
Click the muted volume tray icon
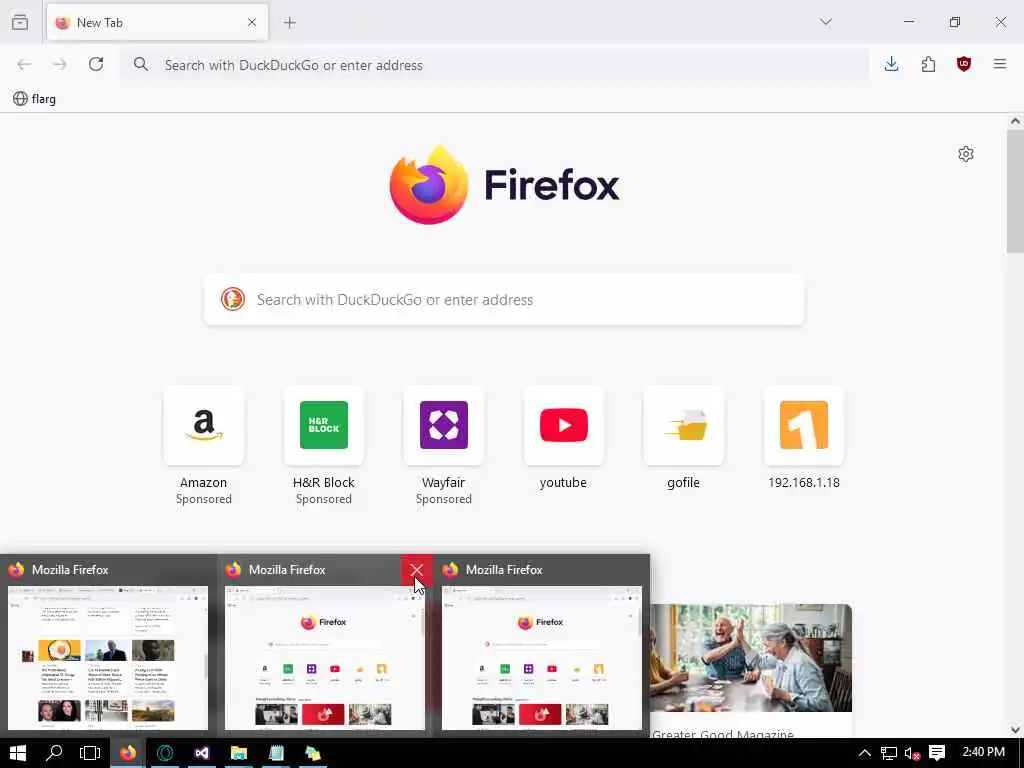912,753
